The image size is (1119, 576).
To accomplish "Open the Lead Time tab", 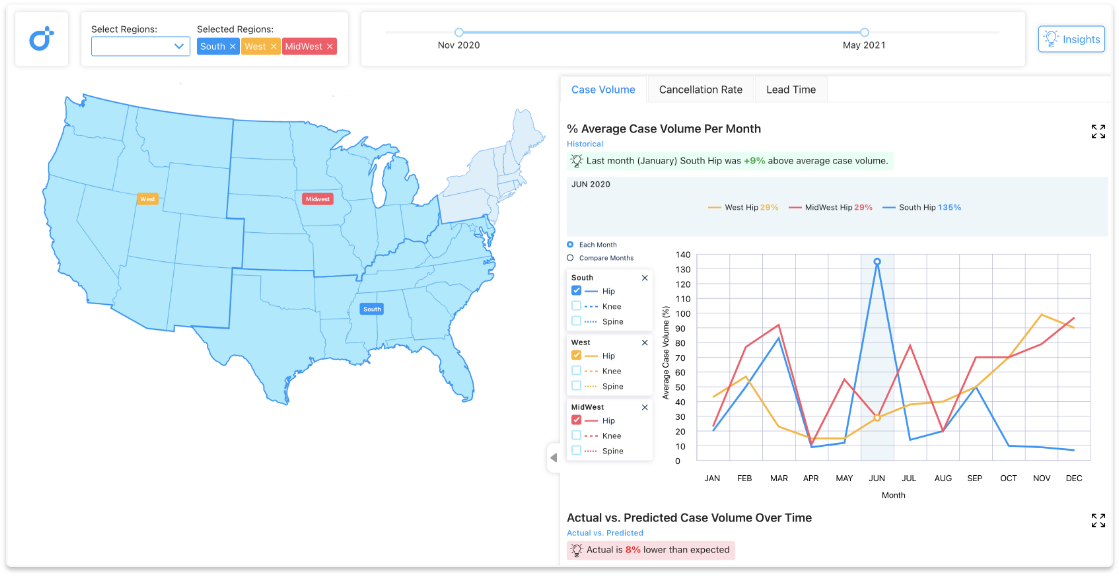I will 790,89.
